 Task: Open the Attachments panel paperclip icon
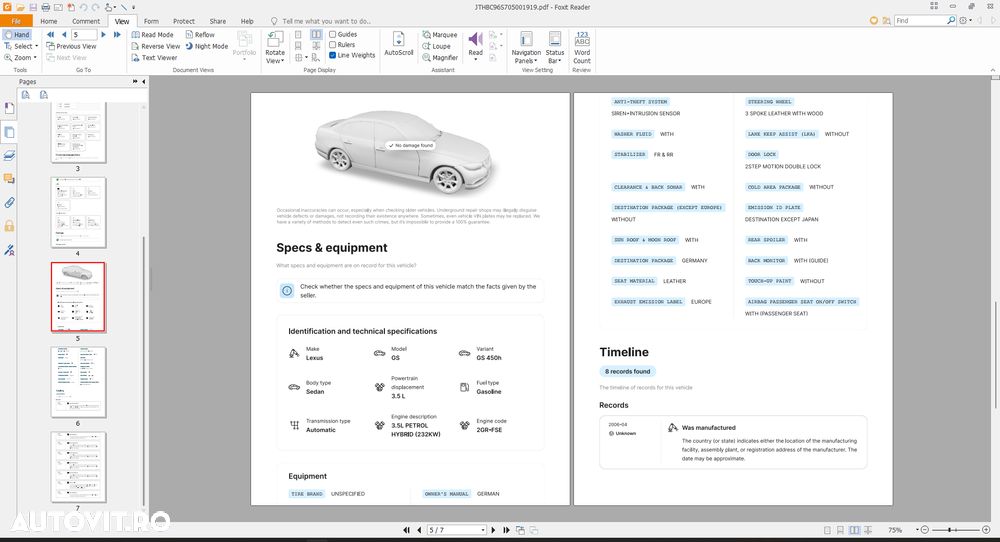tap(9, 202)
